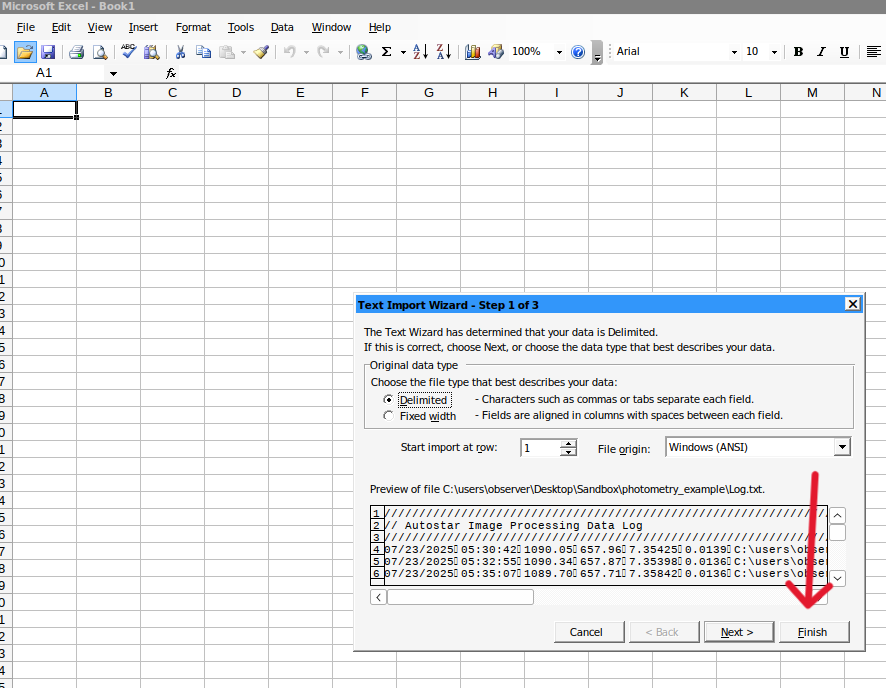Viewport: 886px width, 688px height.
Task: Click the Research binoculars icon
Action: click(x=151, y=52)
